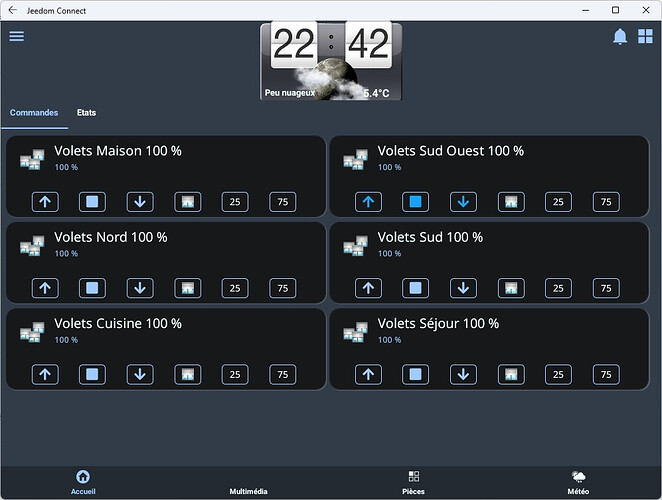662x500 pixels.
Task: Open the Accueil home tab
Action: click(x=83, y=482)
